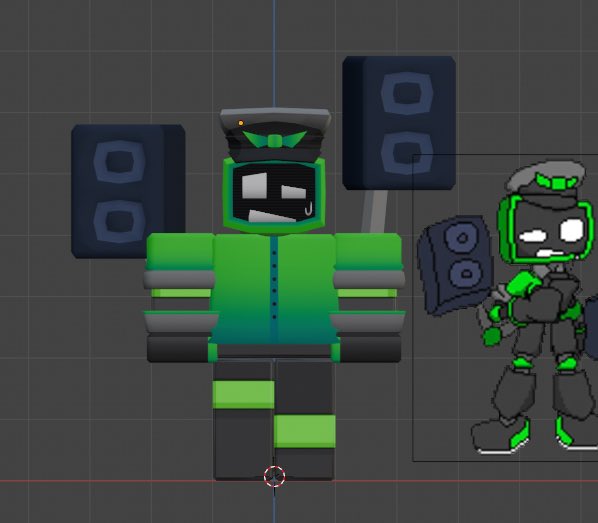
Task: Select the leg with the lower green stripe
Action: click(304, 419)
